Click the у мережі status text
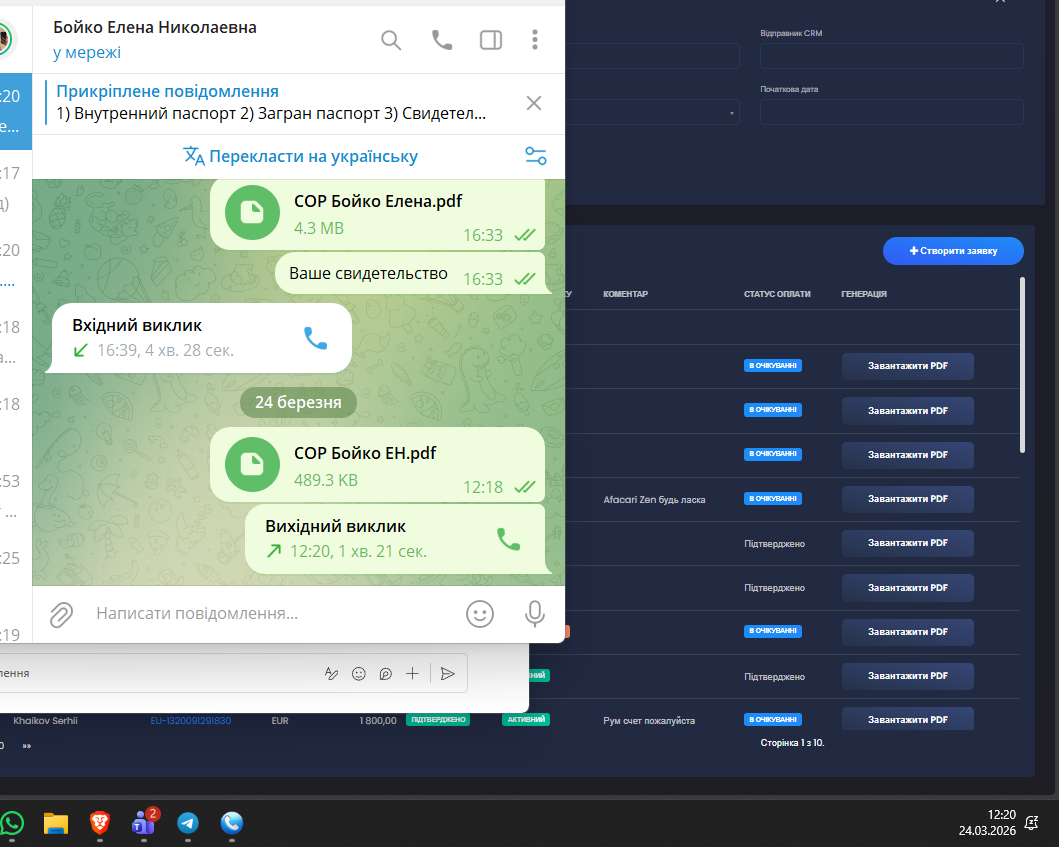This screenshot has width=1059, height=847. (x=87, y=53)
